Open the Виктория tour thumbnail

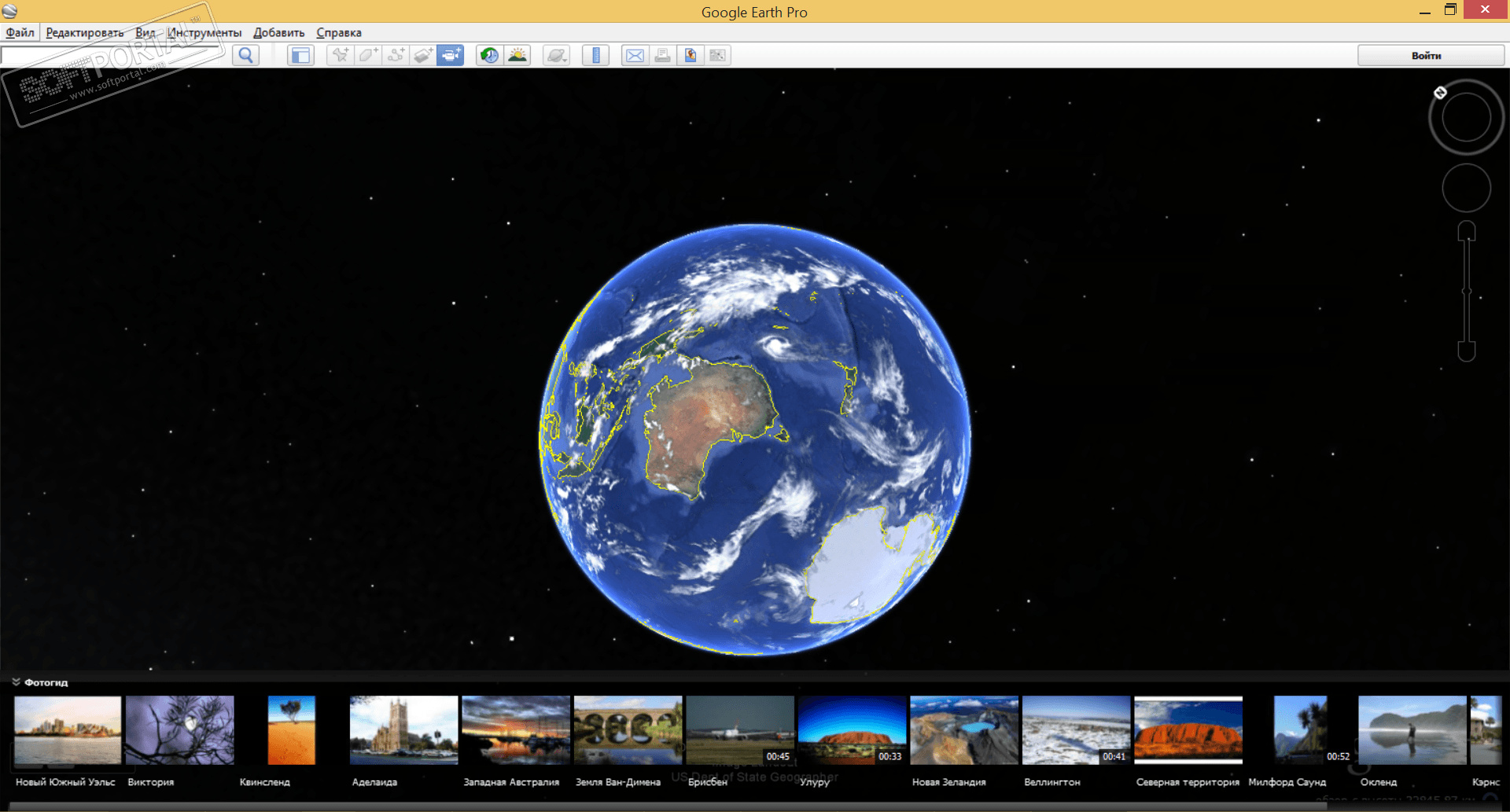click(x=180, y=729)
